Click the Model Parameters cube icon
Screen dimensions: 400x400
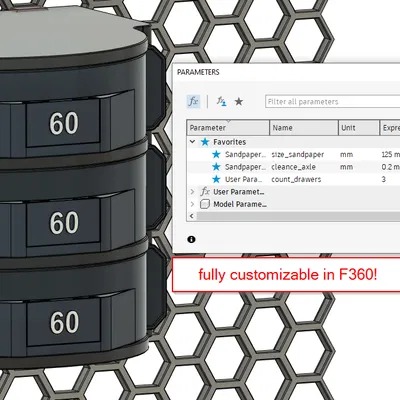[205, 204]
